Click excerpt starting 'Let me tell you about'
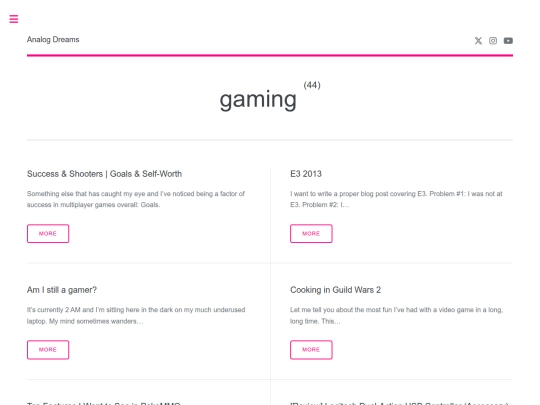The image size is (540, 405). click(x=396, y=315)
